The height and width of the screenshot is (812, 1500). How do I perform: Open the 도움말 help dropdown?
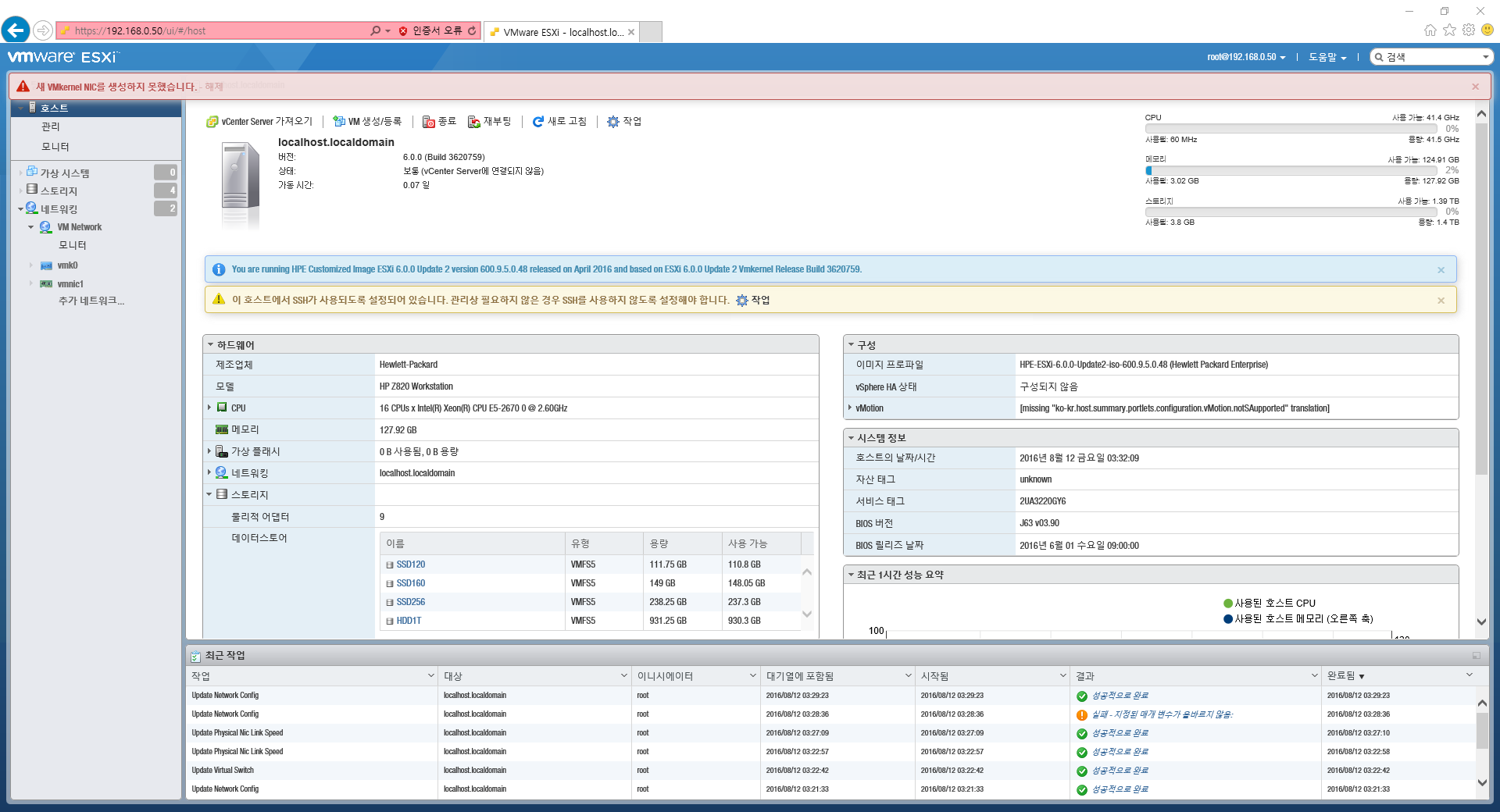[1327, 57]
